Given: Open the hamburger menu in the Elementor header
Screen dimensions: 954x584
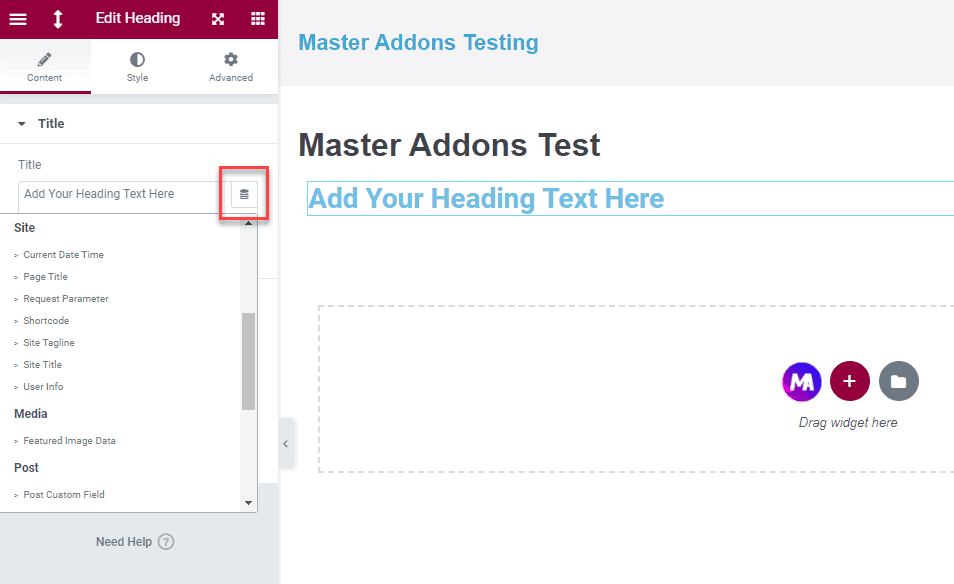Looking at the screenshot, I should (18, 19).
